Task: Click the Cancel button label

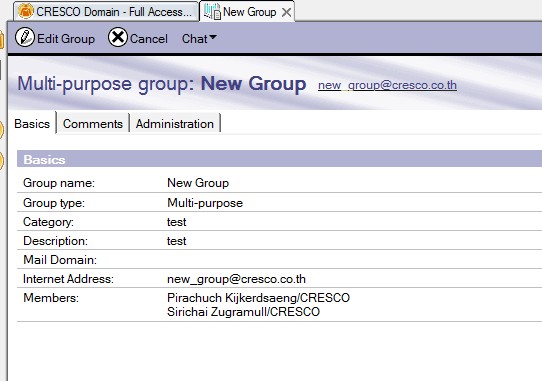Action: pyautogui.click(x=149, y=39)
